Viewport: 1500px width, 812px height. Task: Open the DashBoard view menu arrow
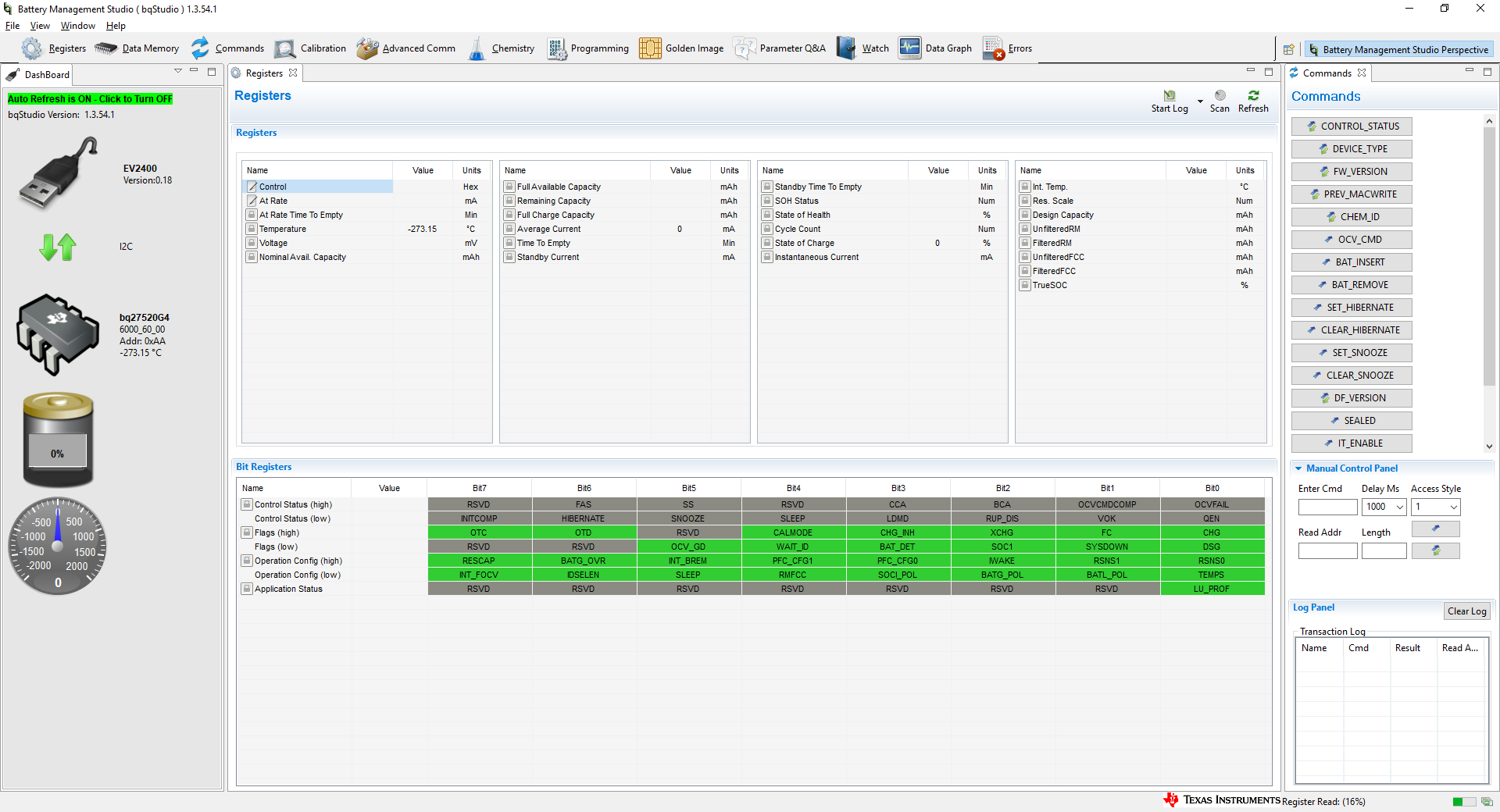coord(178,71)
